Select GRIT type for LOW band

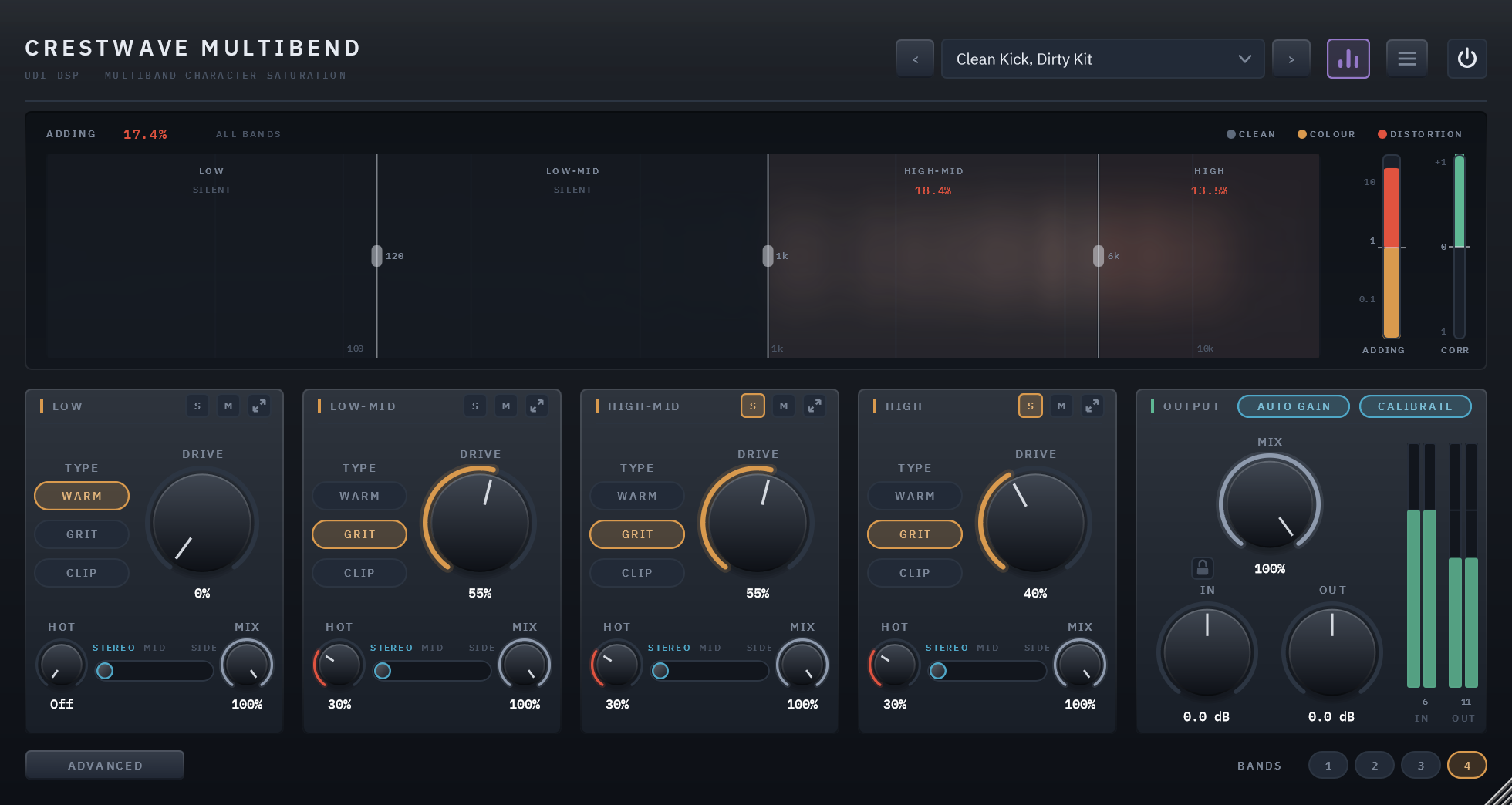[x=82, y=534]
